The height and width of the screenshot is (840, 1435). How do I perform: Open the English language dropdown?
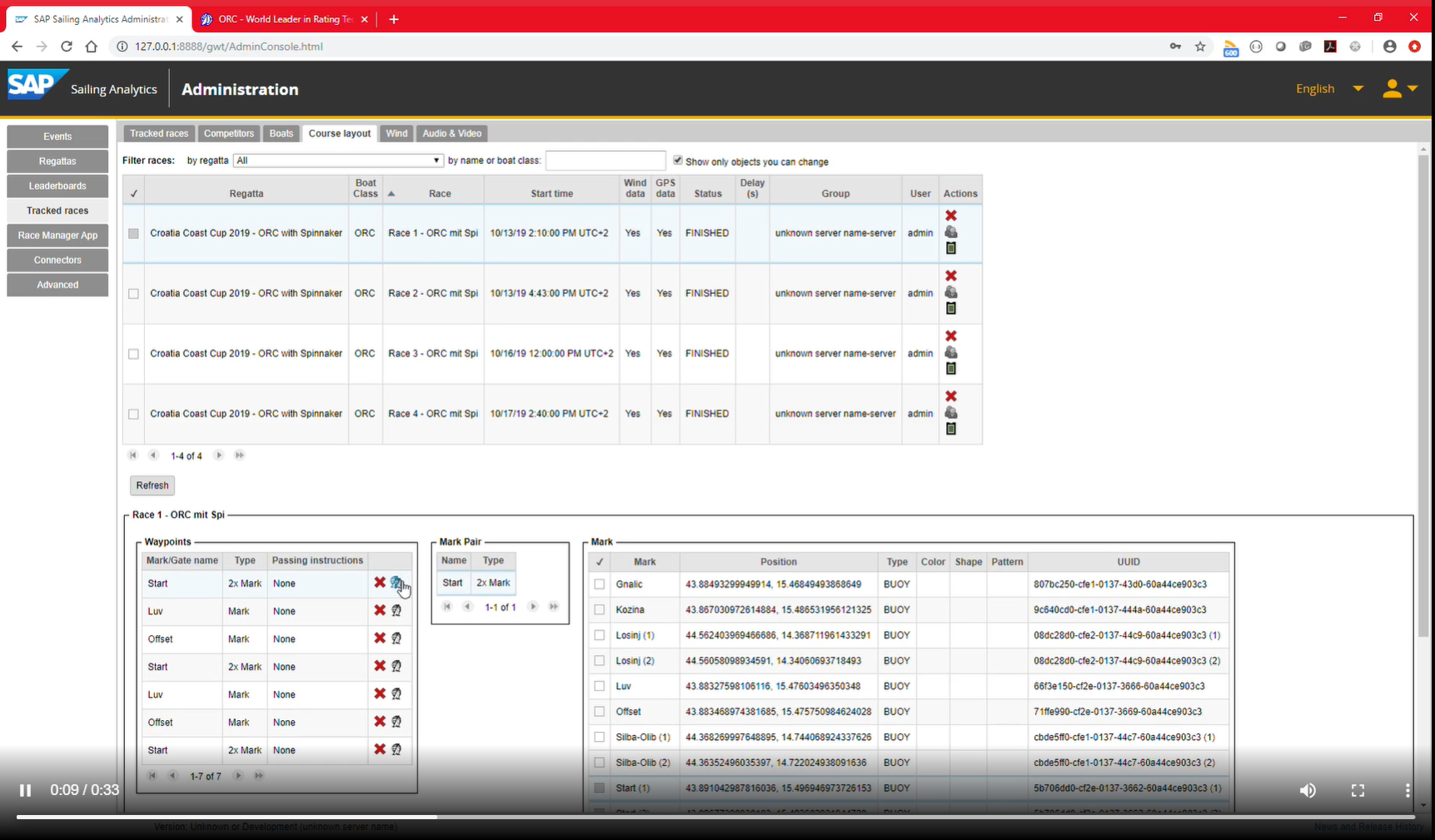[1329, 88]
